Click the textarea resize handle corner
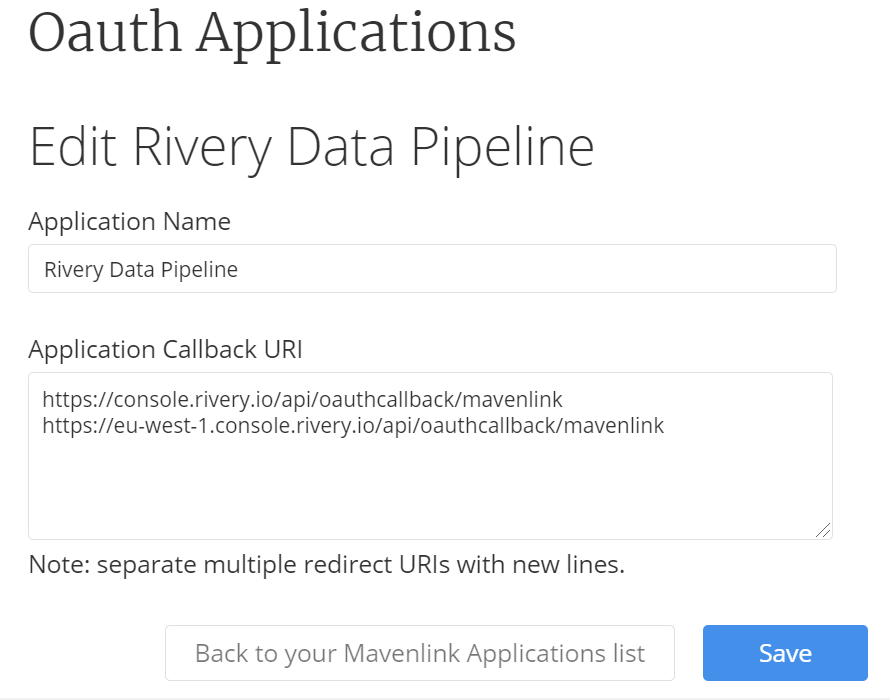 [823, 530]
